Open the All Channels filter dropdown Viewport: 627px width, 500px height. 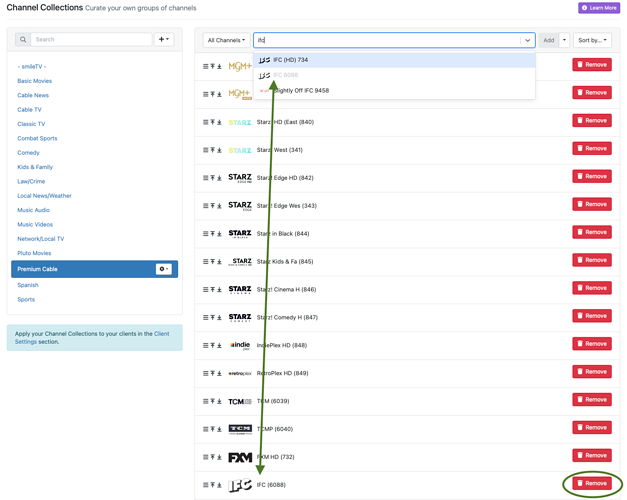(226, 40)
